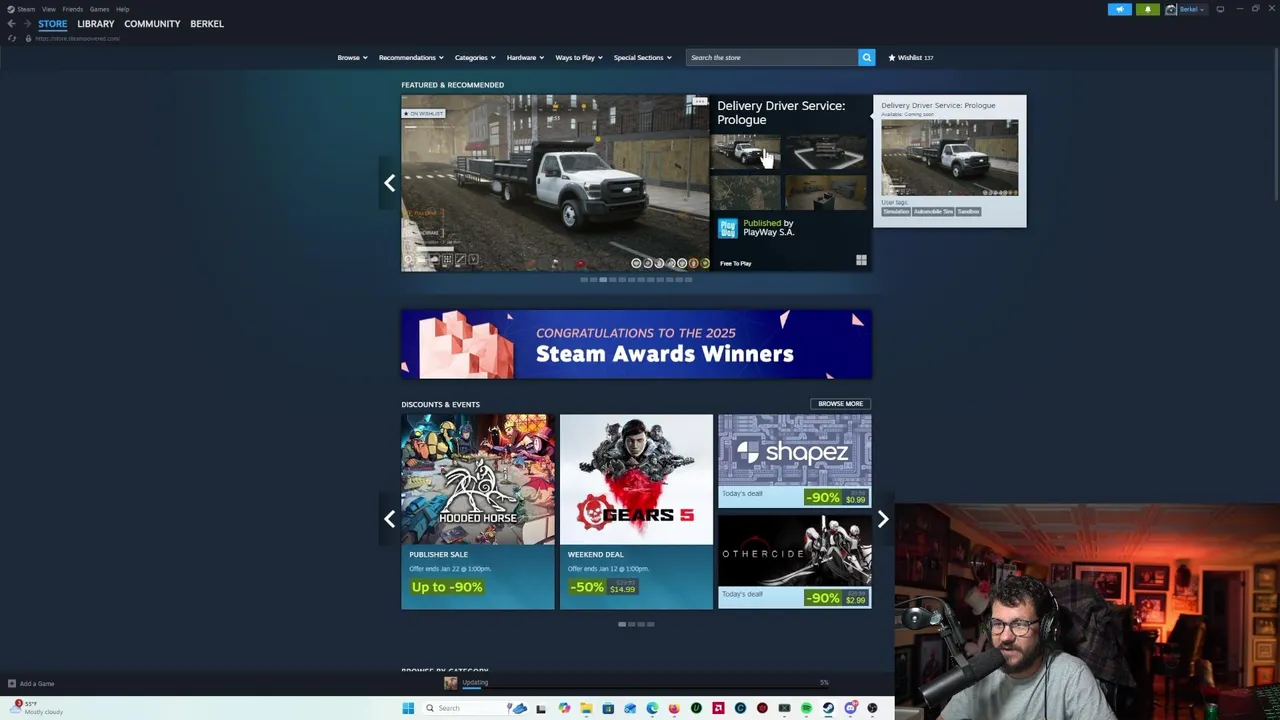Open the main featured truck capsule image
Screen dimensions: 1280x720
555,183
